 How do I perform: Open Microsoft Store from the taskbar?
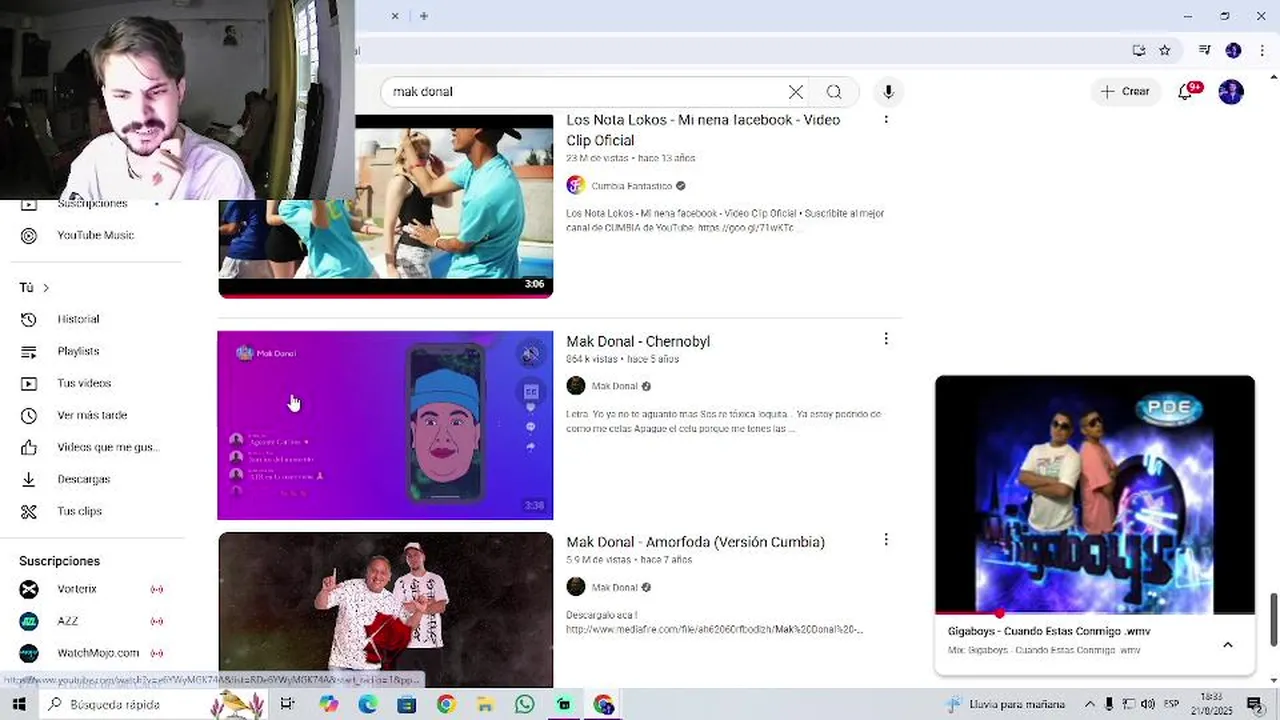[x=407, y=704]
